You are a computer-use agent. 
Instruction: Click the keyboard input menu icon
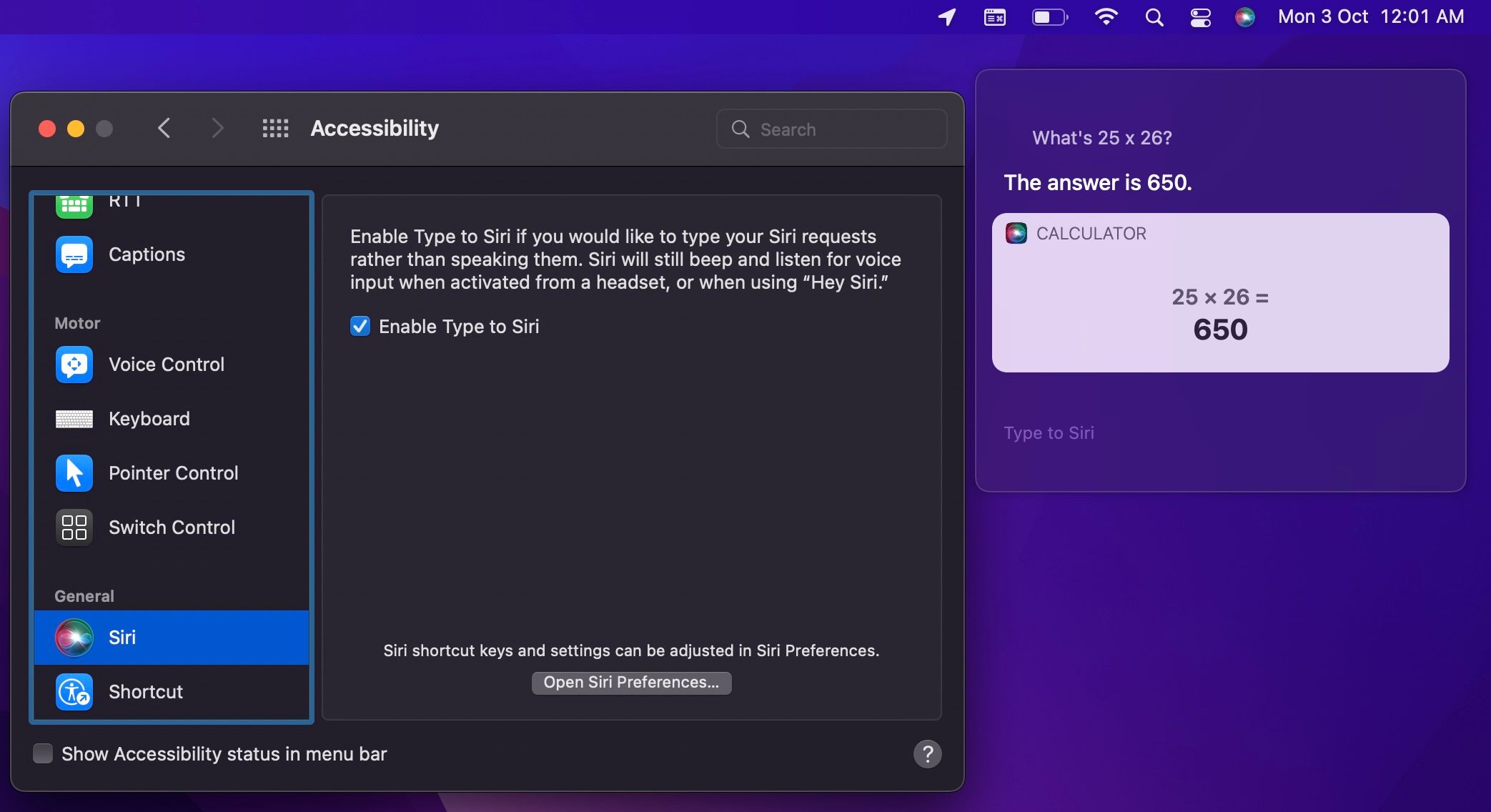click(994, 17)
